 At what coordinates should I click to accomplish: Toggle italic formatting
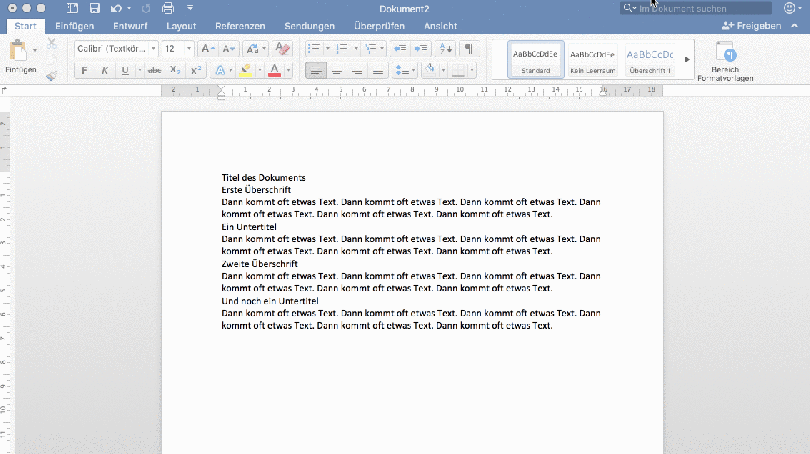click(105, 71)
